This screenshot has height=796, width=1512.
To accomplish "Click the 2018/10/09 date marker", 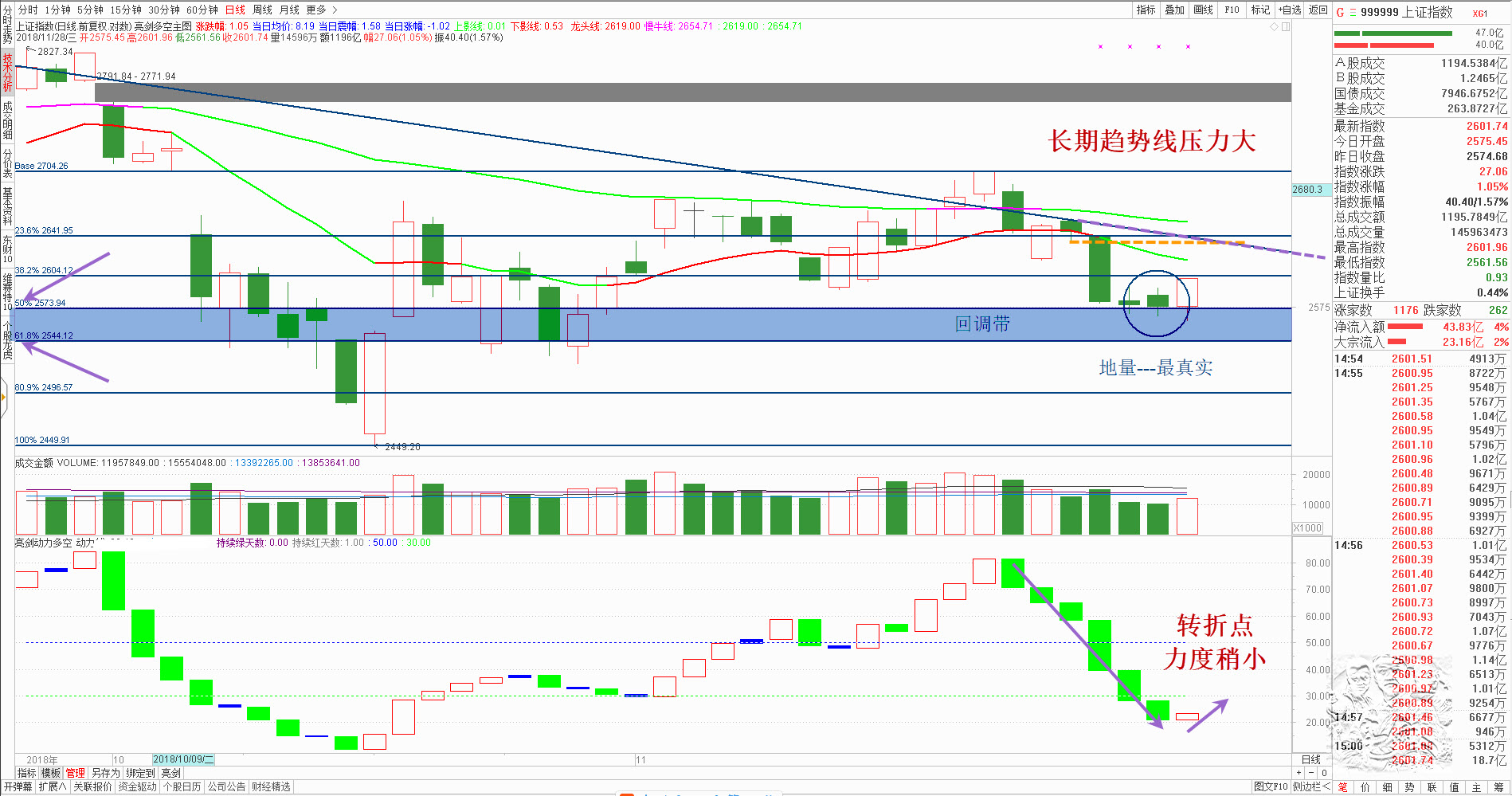I will coord(183,759).
